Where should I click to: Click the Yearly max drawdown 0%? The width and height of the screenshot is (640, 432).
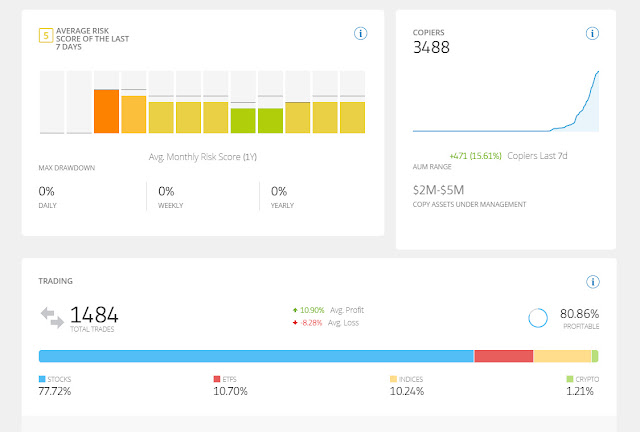pyautogui.click(x=279, y=191)
